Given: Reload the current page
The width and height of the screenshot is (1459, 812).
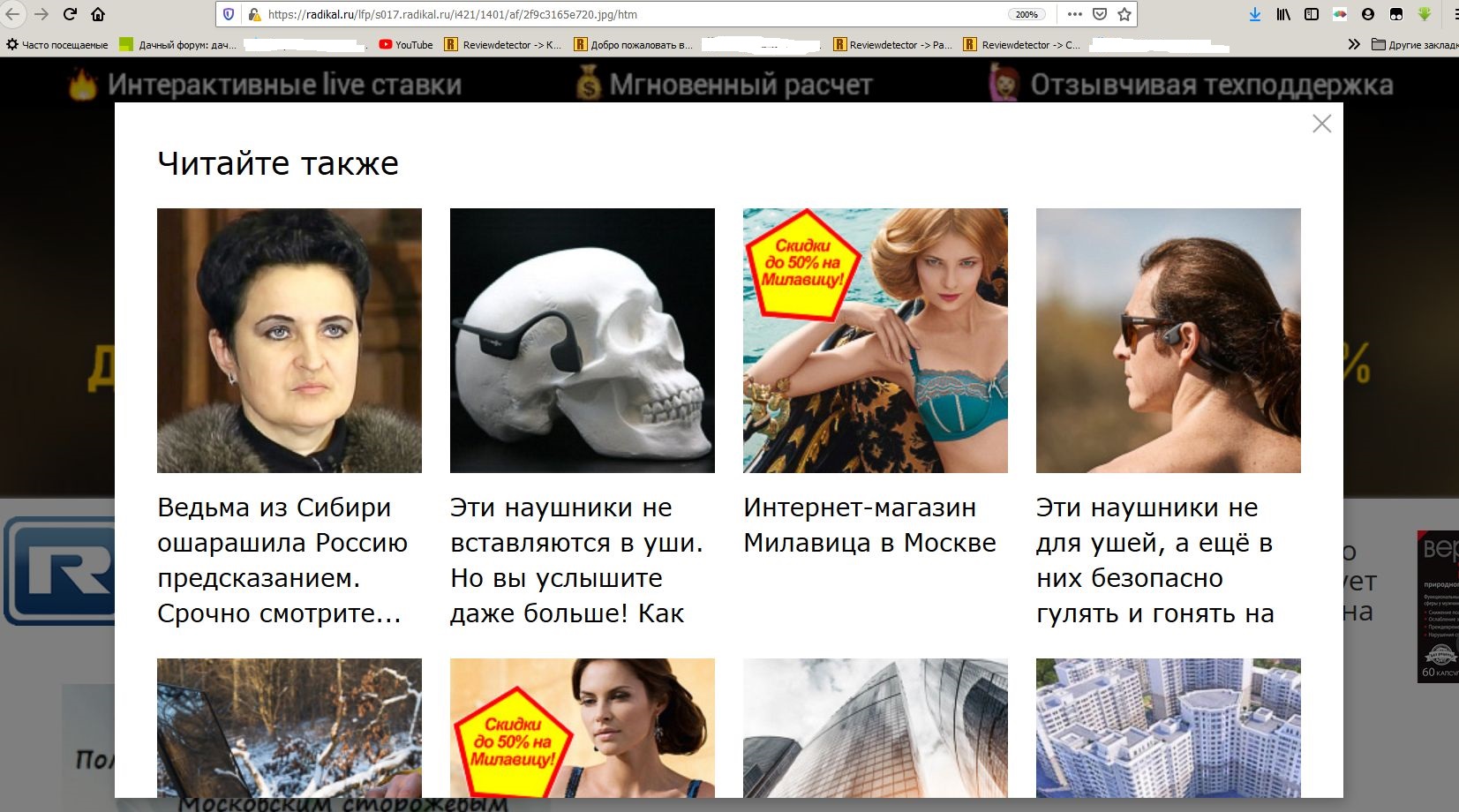Looking at the screenshot, I should coord(70,14).
